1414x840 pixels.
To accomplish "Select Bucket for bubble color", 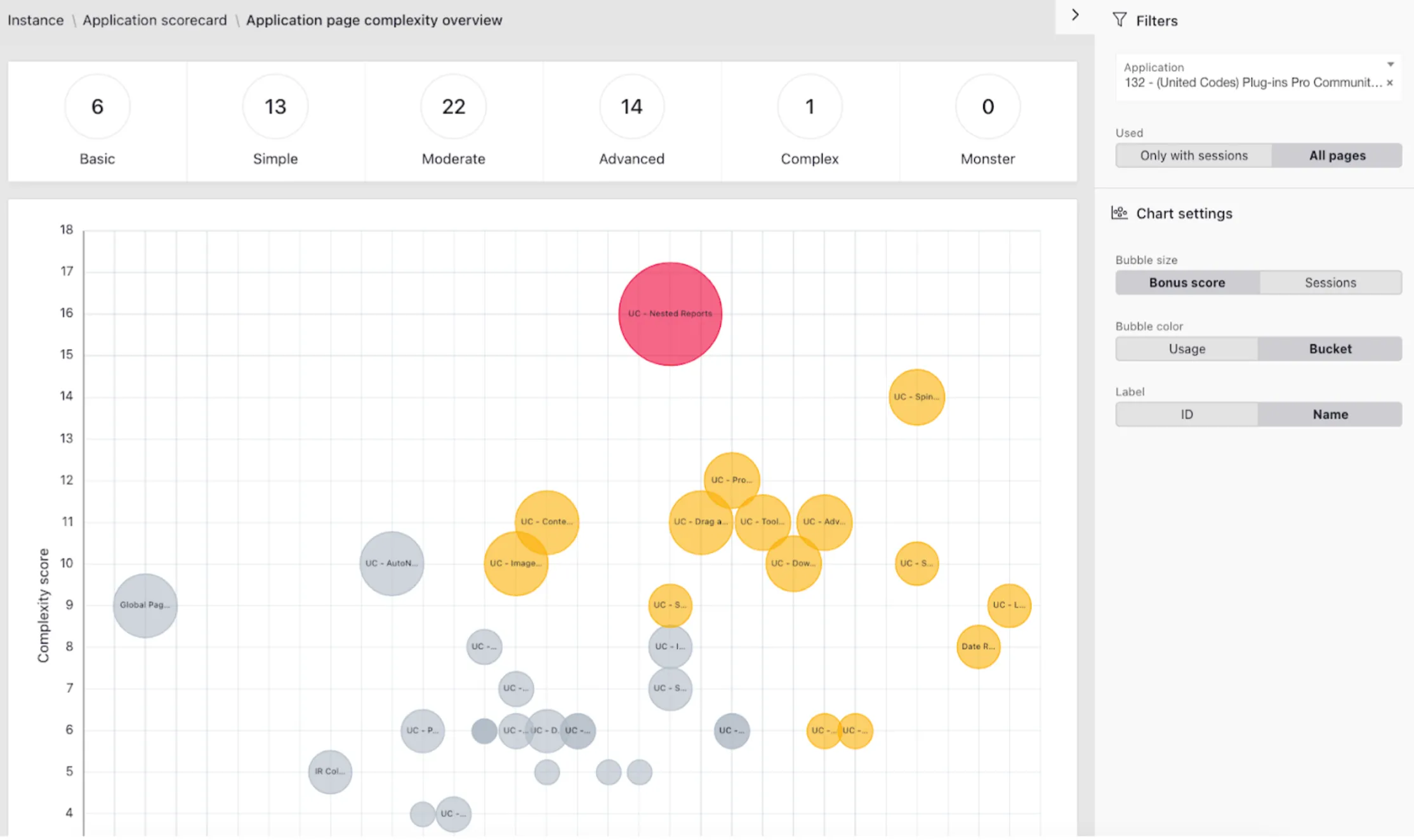I will pyautogui.click(x=1330, y=349).
